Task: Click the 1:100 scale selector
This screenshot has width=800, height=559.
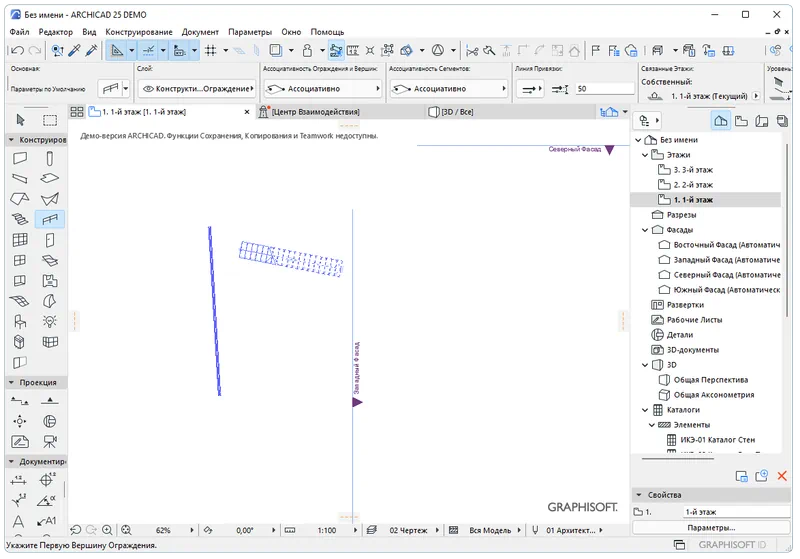Action: click(x=326, y=530)
